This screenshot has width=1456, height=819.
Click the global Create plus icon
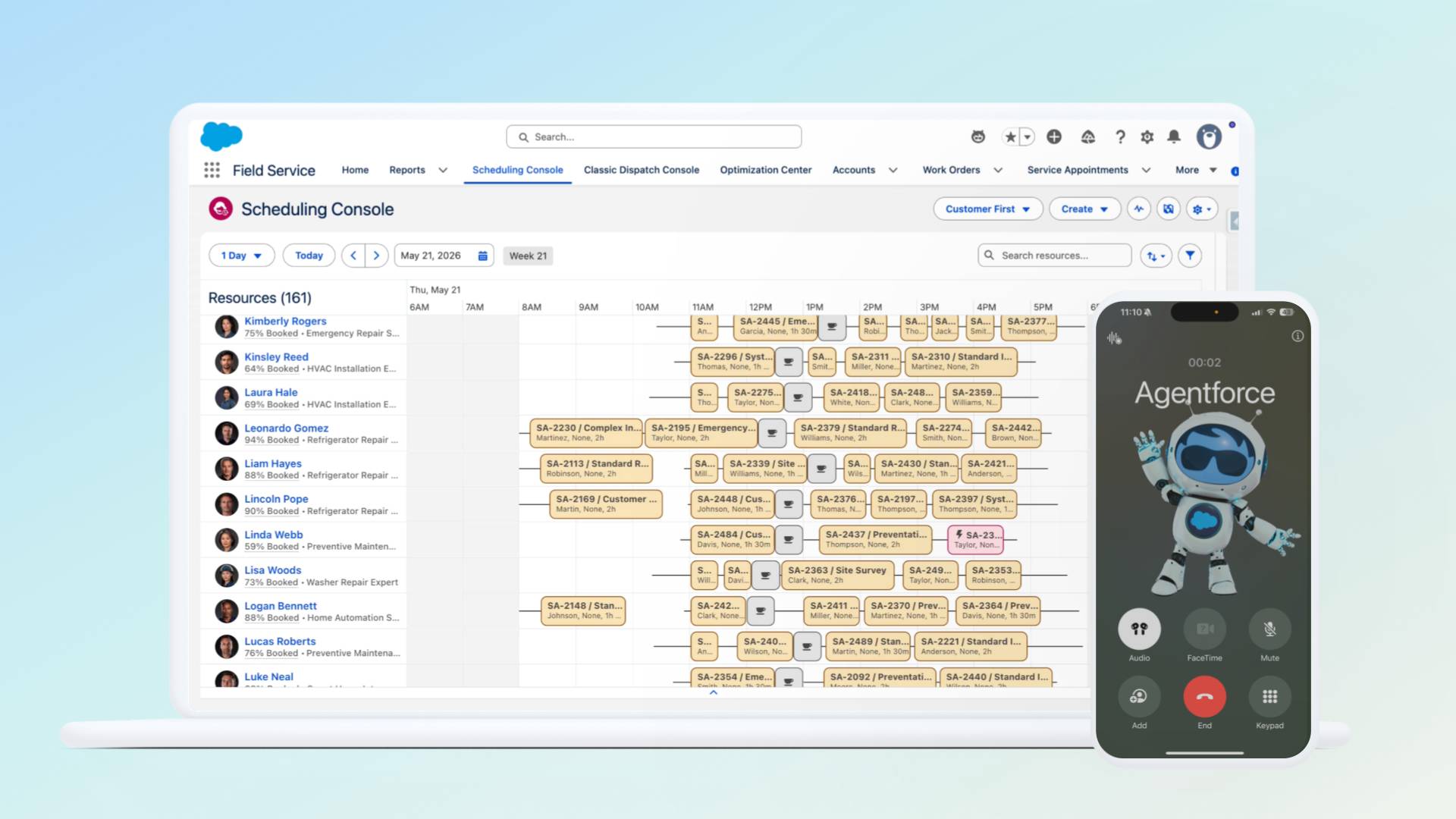(1054, 136)
